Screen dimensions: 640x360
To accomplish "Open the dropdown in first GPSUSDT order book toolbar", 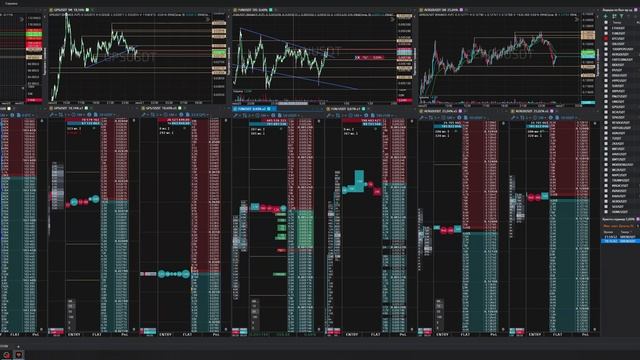I will (x=107, y=115).
